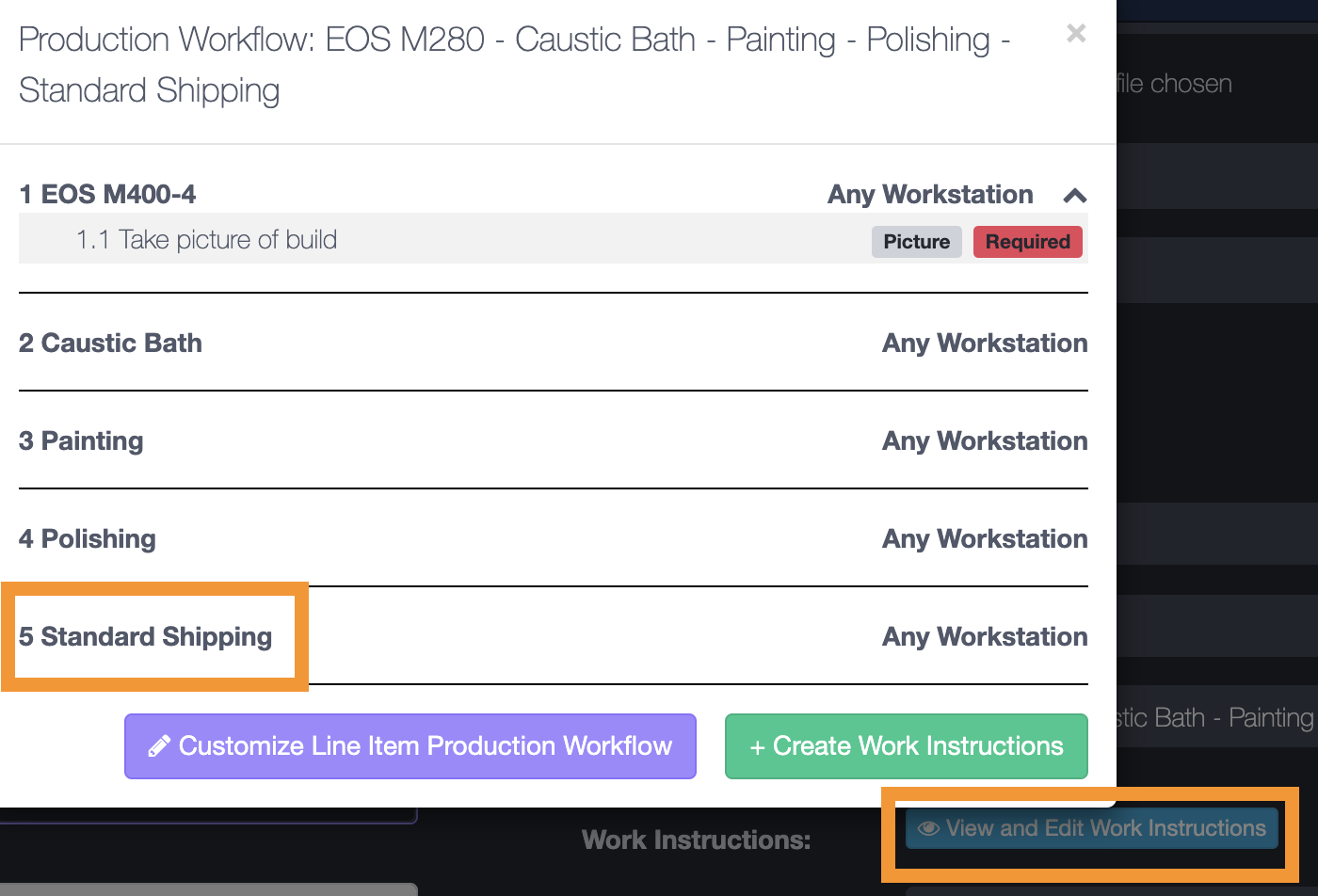Click Any Workstation beside Polishing
Screen dimensions: 1318x896
(x=984, y=539)
